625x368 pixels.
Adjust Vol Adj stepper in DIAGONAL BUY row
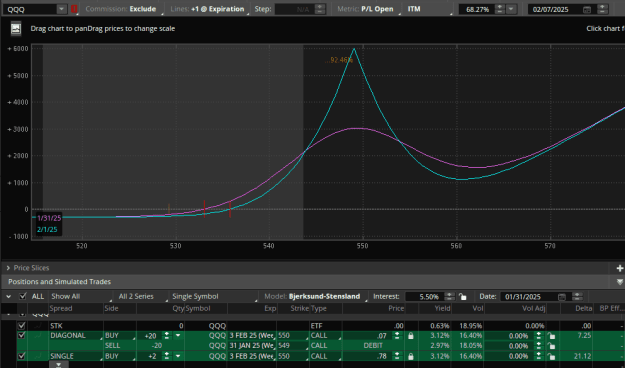(539, 336)
